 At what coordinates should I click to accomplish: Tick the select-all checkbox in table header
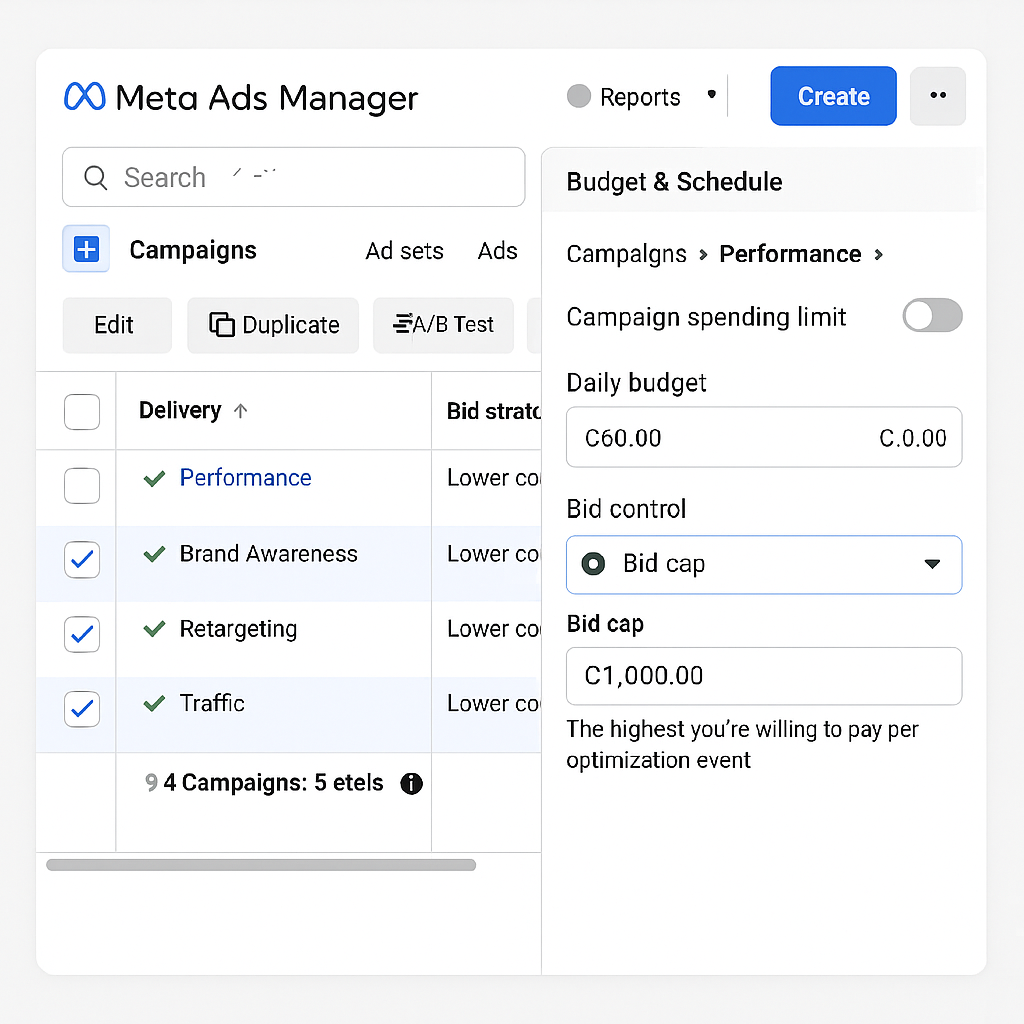click(82, 411)
